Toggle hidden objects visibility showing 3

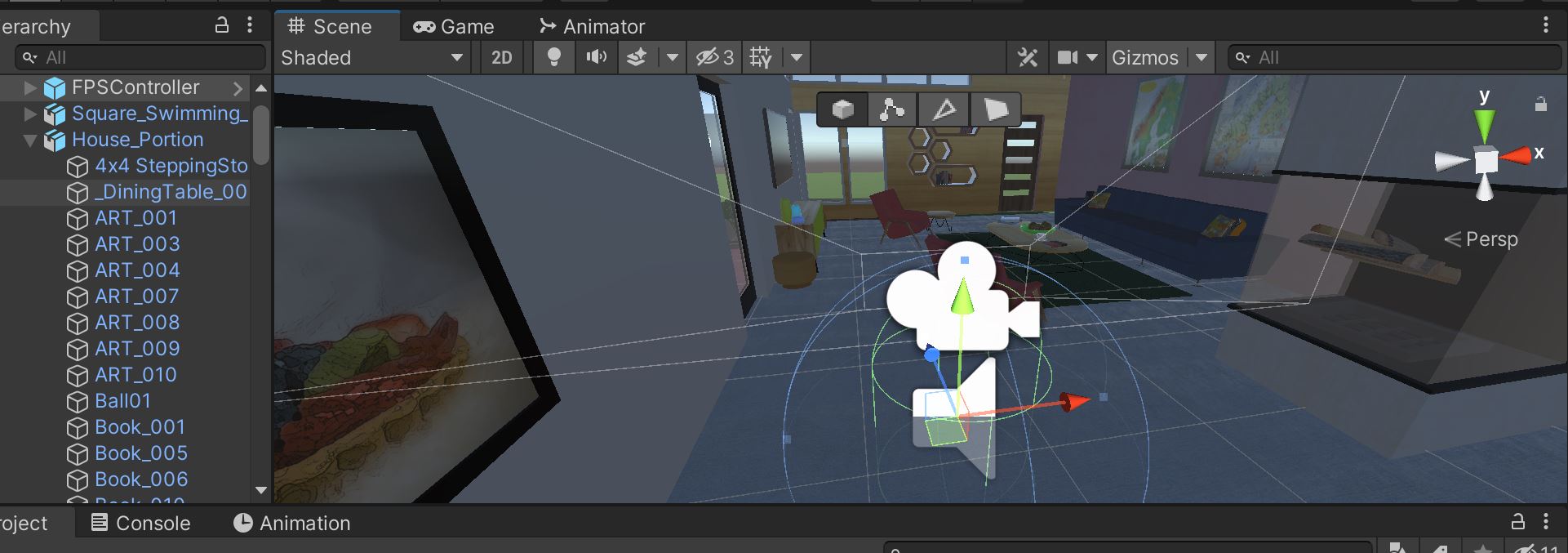coord(715,57)
